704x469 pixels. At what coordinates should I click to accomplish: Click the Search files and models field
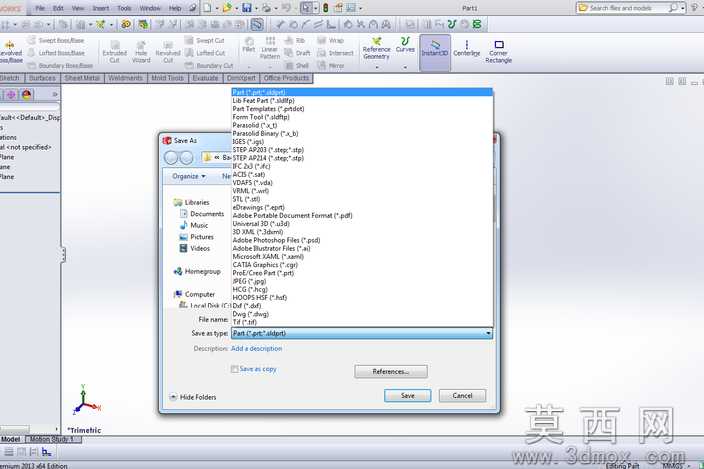coord(627,8)
